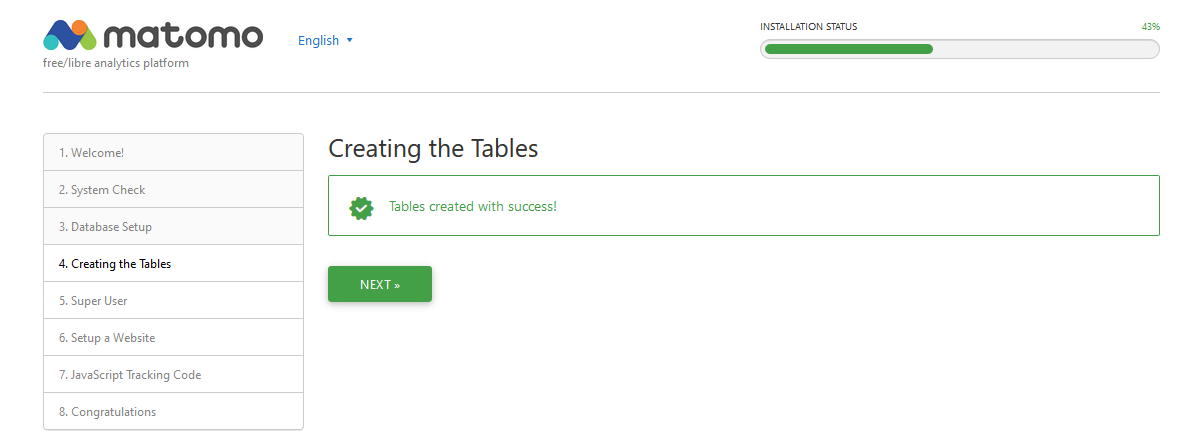This screenshot has height=431, width=1180.
Task: Jump to step 5. Super User
Action: (174, 300)
